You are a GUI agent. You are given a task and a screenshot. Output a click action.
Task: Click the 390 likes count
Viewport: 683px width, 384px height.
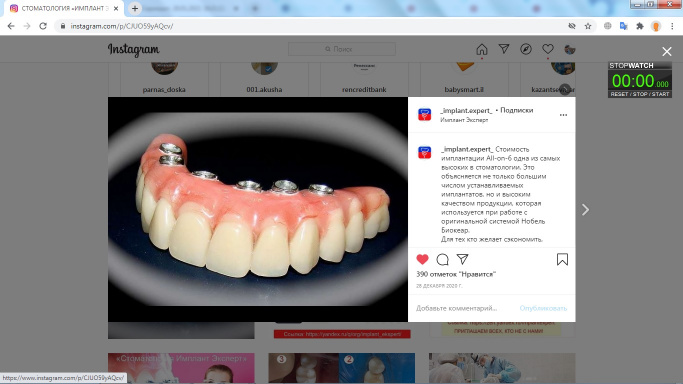(456, 274)
